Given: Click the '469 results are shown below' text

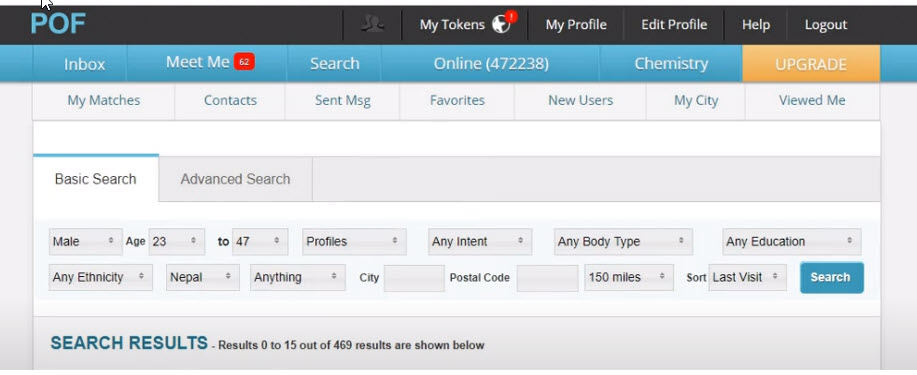Looking at the screenshot, I should (x=409, y=345).
